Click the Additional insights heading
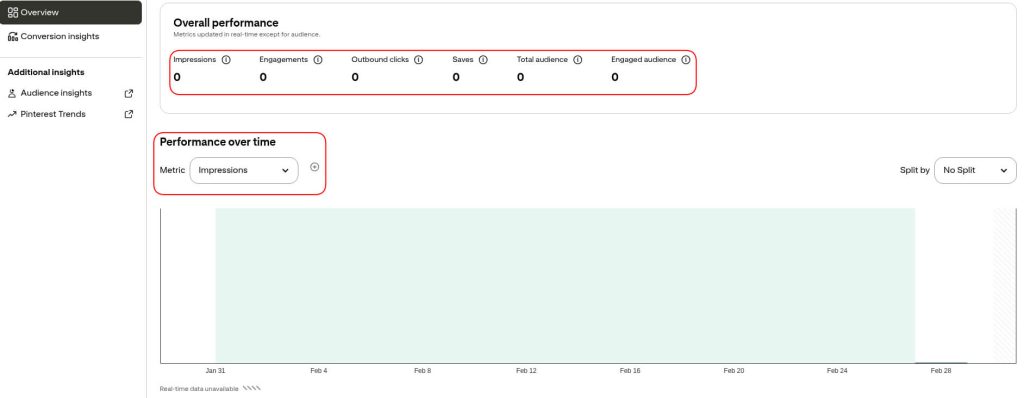 [46, 73]
